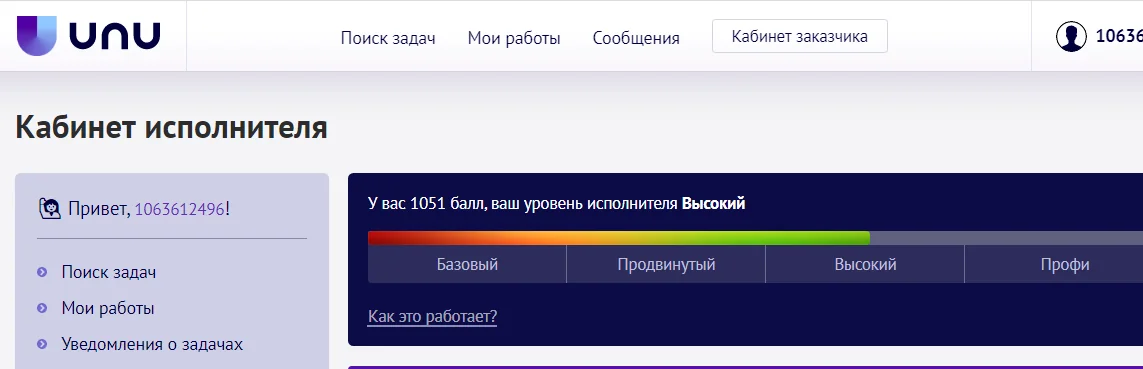
Task: Open Уведомления о задачах in the sidebar
Action: click(x=152, y=343)
